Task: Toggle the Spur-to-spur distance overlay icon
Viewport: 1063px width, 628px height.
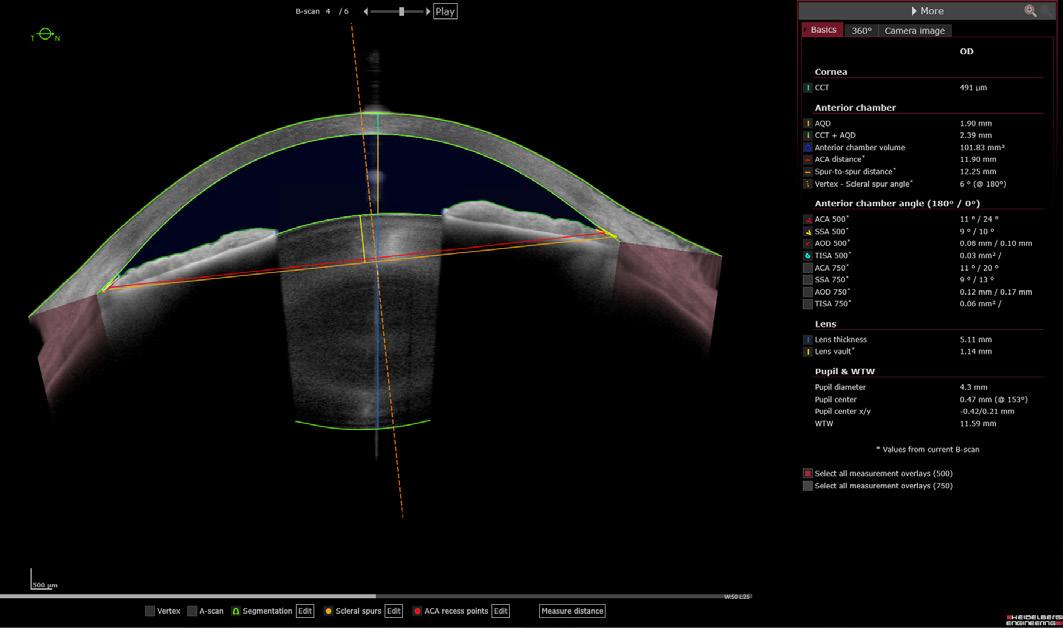Action: (807, 172)
